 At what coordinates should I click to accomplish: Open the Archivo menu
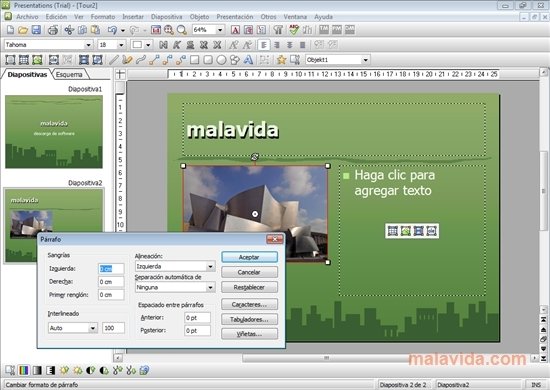point(27,16)
